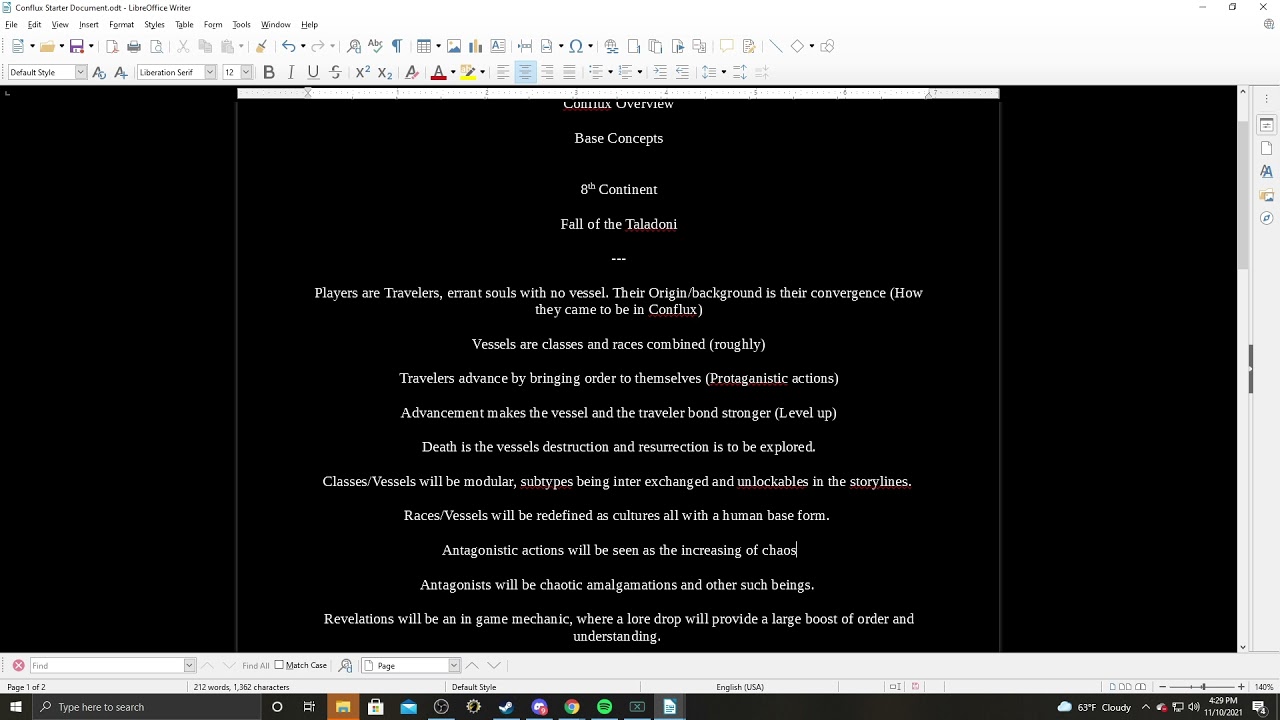Open the File menu

[11, 24]
